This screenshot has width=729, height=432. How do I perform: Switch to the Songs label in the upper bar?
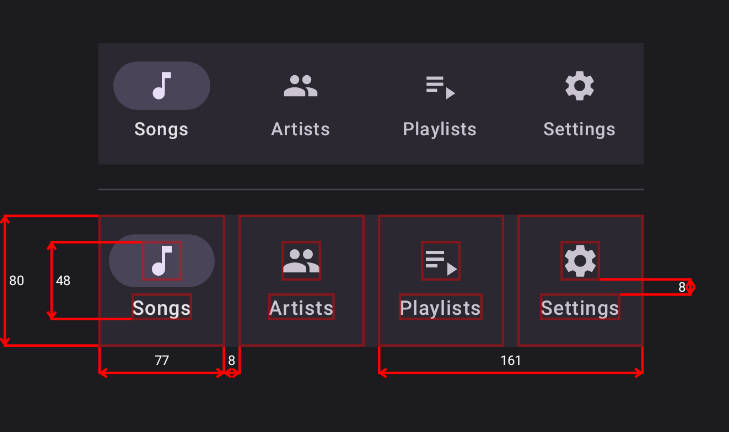pyautogui.click(x=161, y=129)
